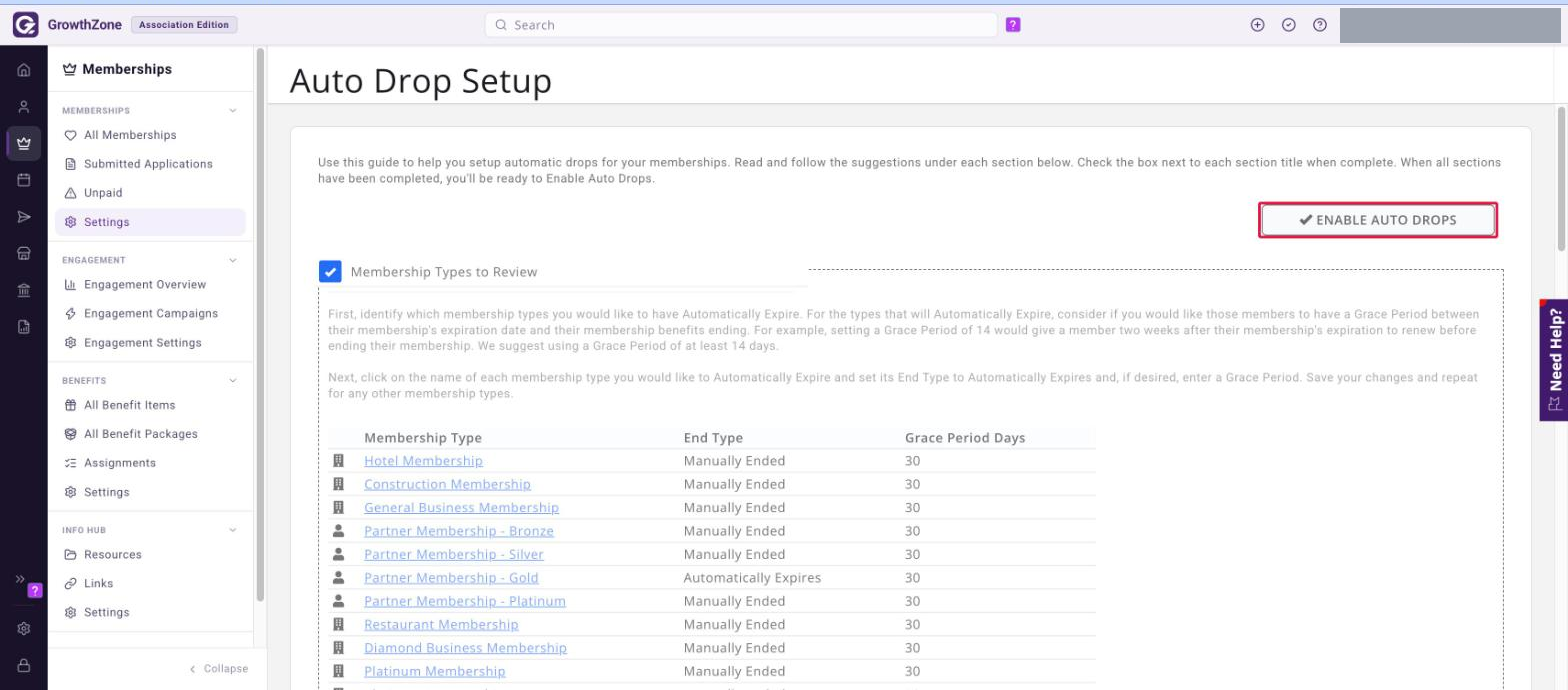Screen dimensions: 1568x690
Task: Click the lock icon in left rail
Action: click(x=24, y=665)
